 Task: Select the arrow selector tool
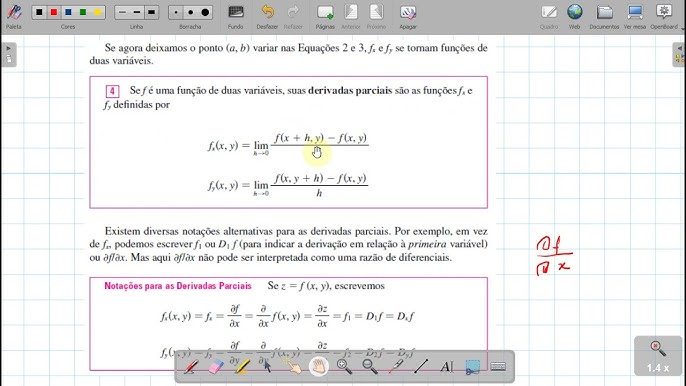267,366
